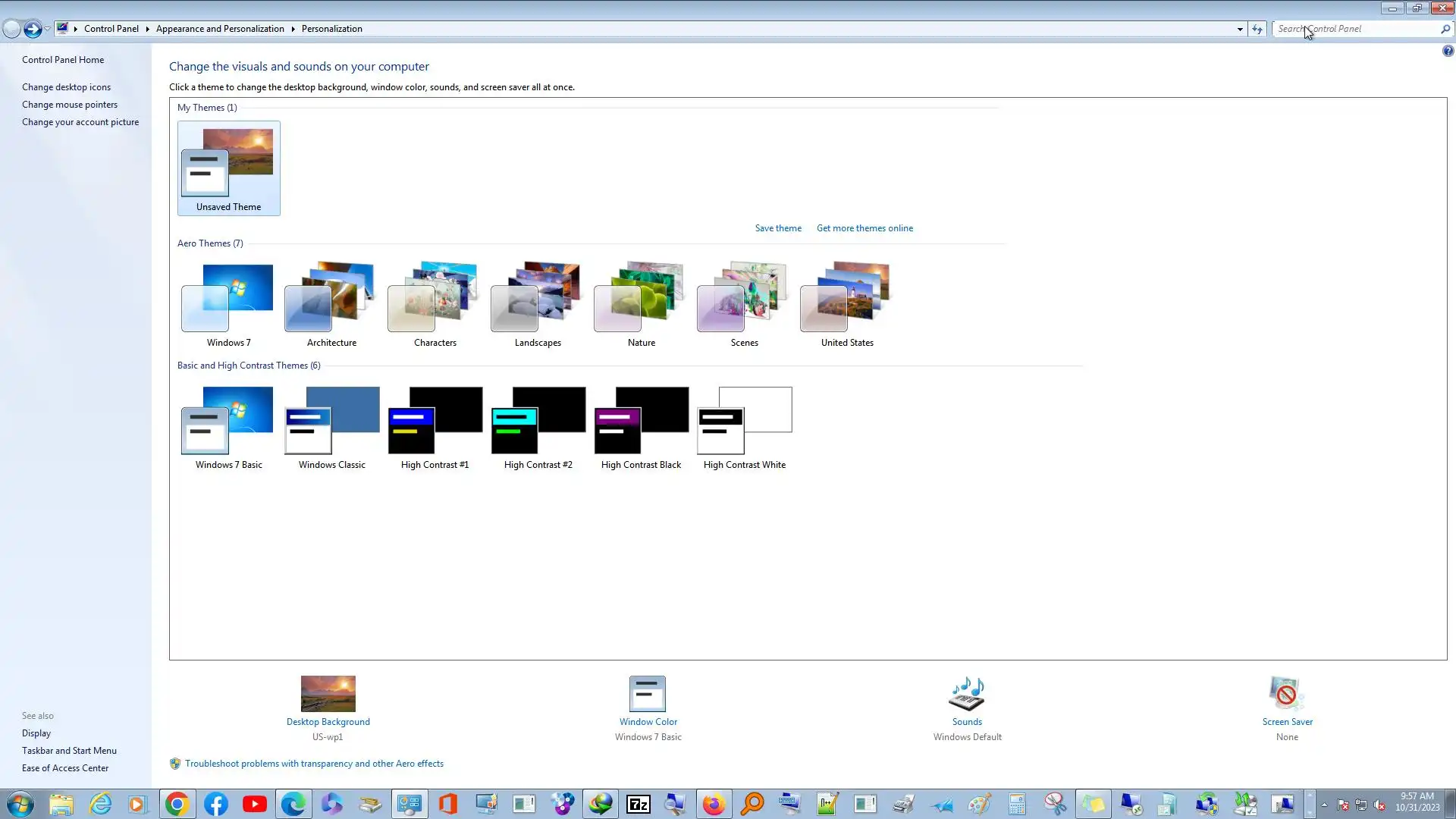Launch 7-Zip from the taskbar
Image resolution: width=1456 pixels, height=819 pixels.
click(x=639, y=804)
